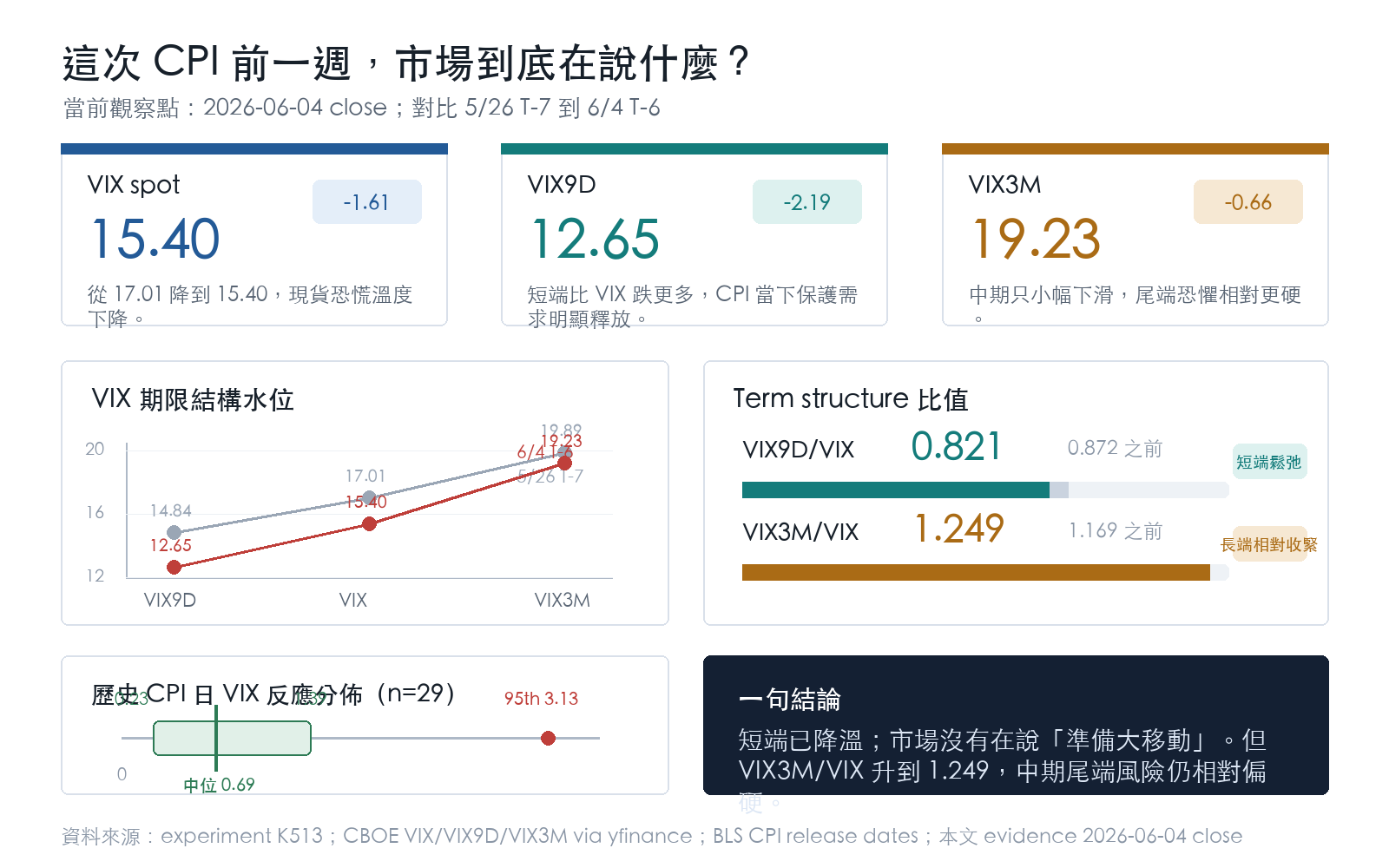
Task: Click the '一句結論' heading
Action: 789,700
